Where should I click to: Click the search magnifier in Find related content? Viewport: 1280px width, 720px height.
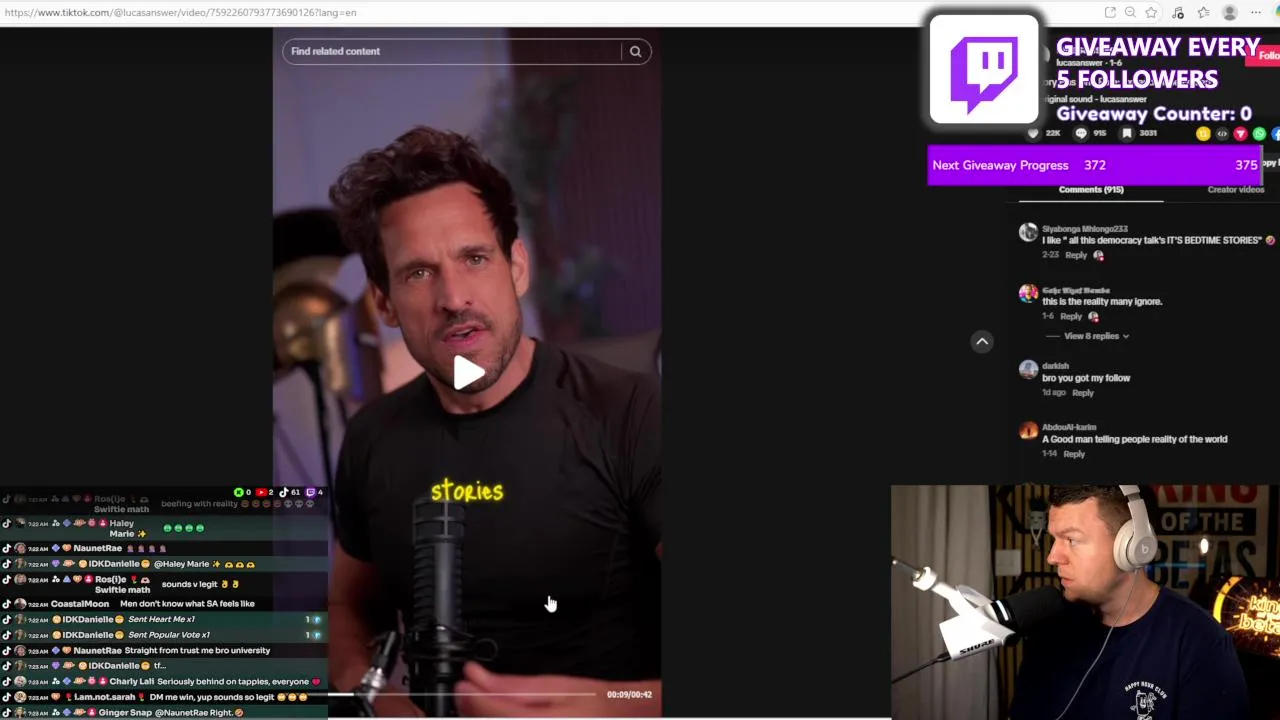tap(635, 51)
